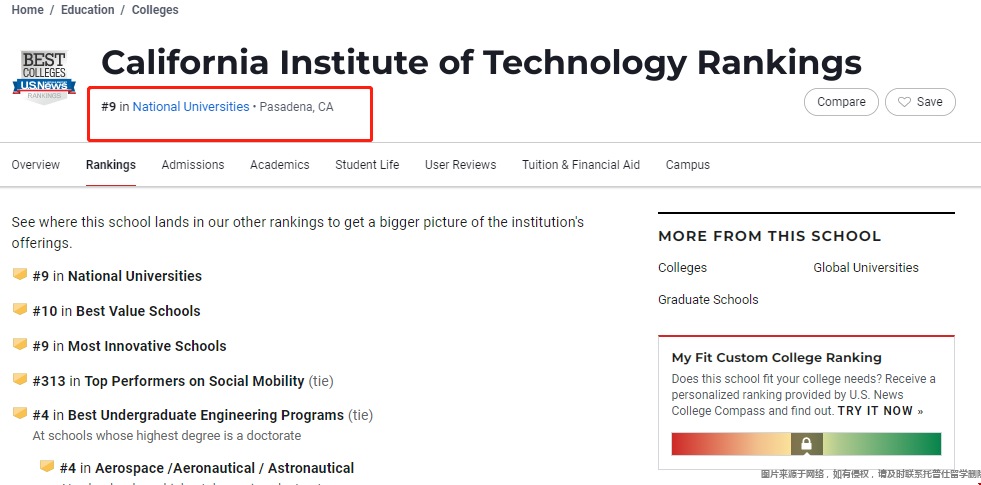Click the badge icon beside Undergraduate Engineering Programs
Image resolution: width=981 pixels, height=485 pixels.
click(20, 414)
